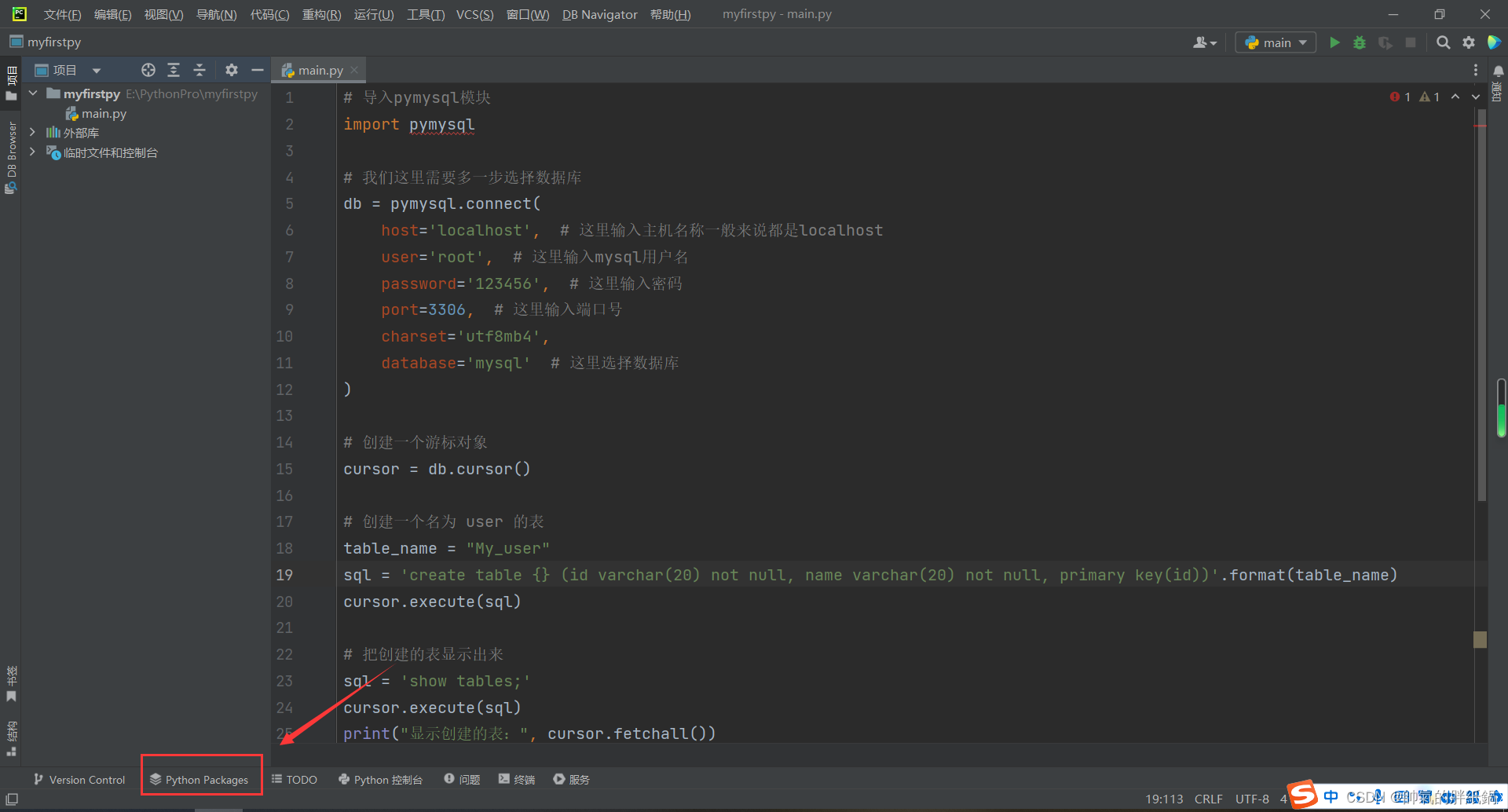
Task: Open IDE settings gear in top toolbar
Action: [1469, 42]
